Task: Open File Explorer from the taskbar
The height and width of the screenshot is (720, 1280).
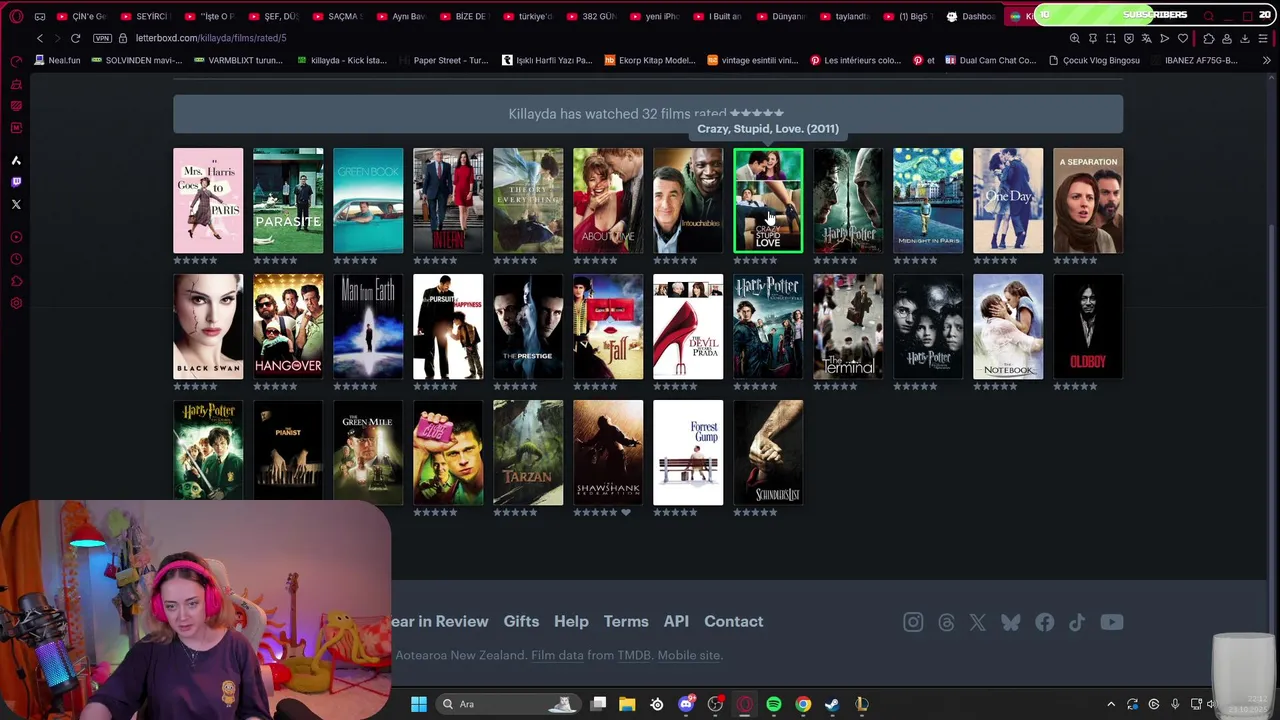Action: (627, 704)
